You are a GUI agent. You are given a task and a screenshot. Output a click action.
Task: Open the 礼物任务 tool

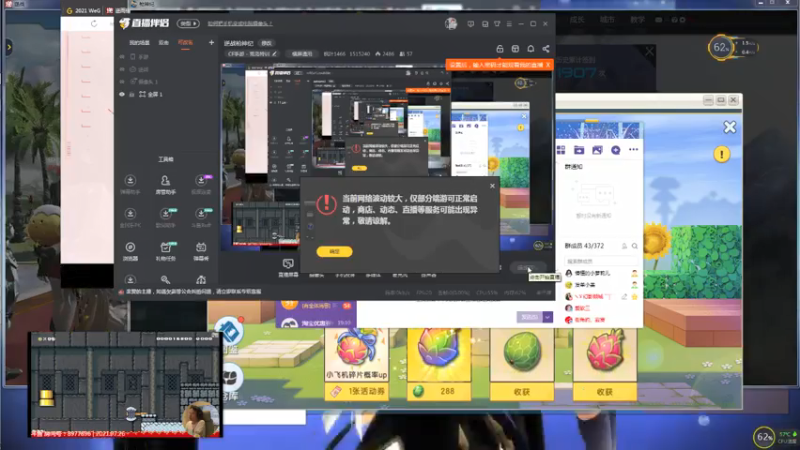(165, 251)
